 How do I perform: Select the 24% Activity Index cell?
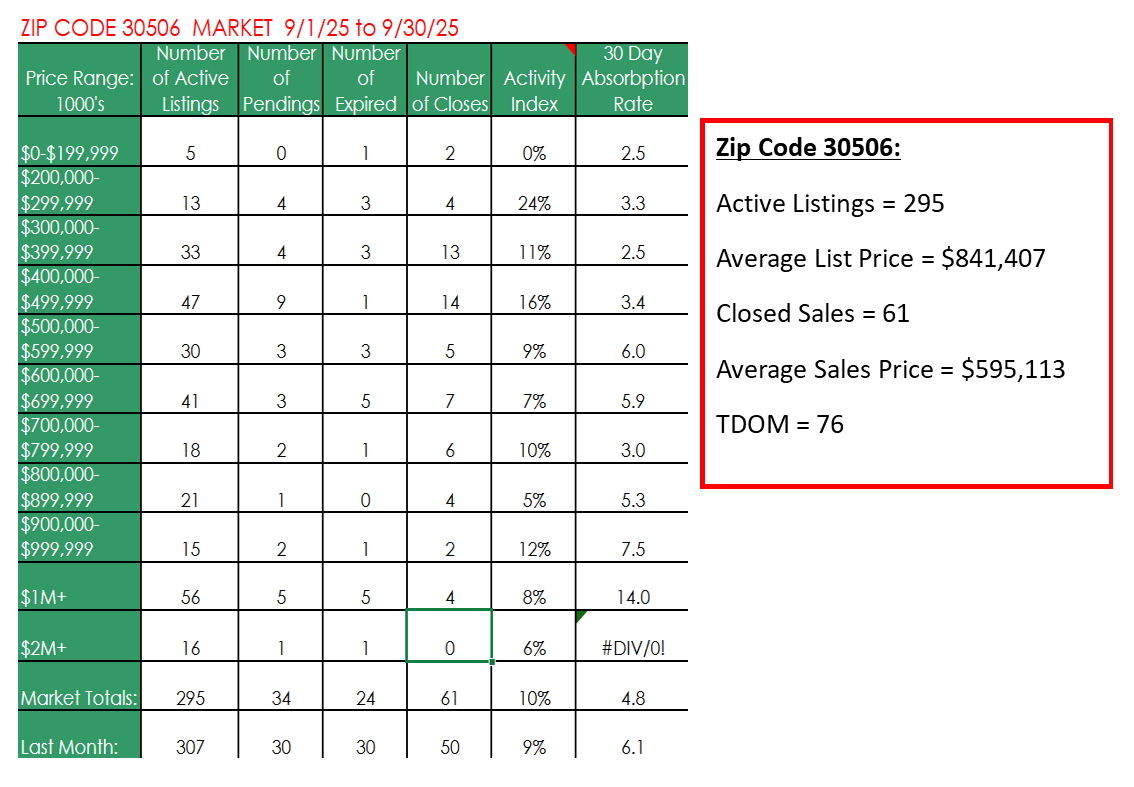534,203
